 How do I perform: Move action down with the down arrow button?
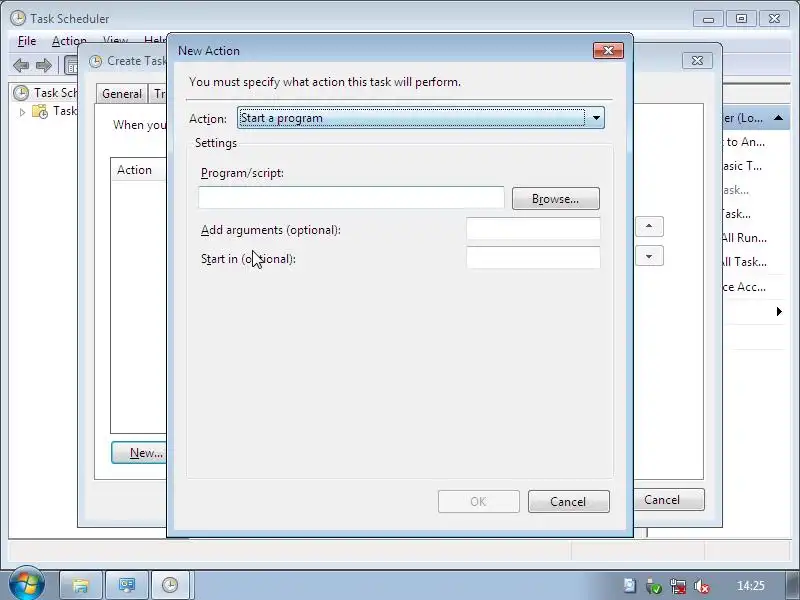click(649, 256)
